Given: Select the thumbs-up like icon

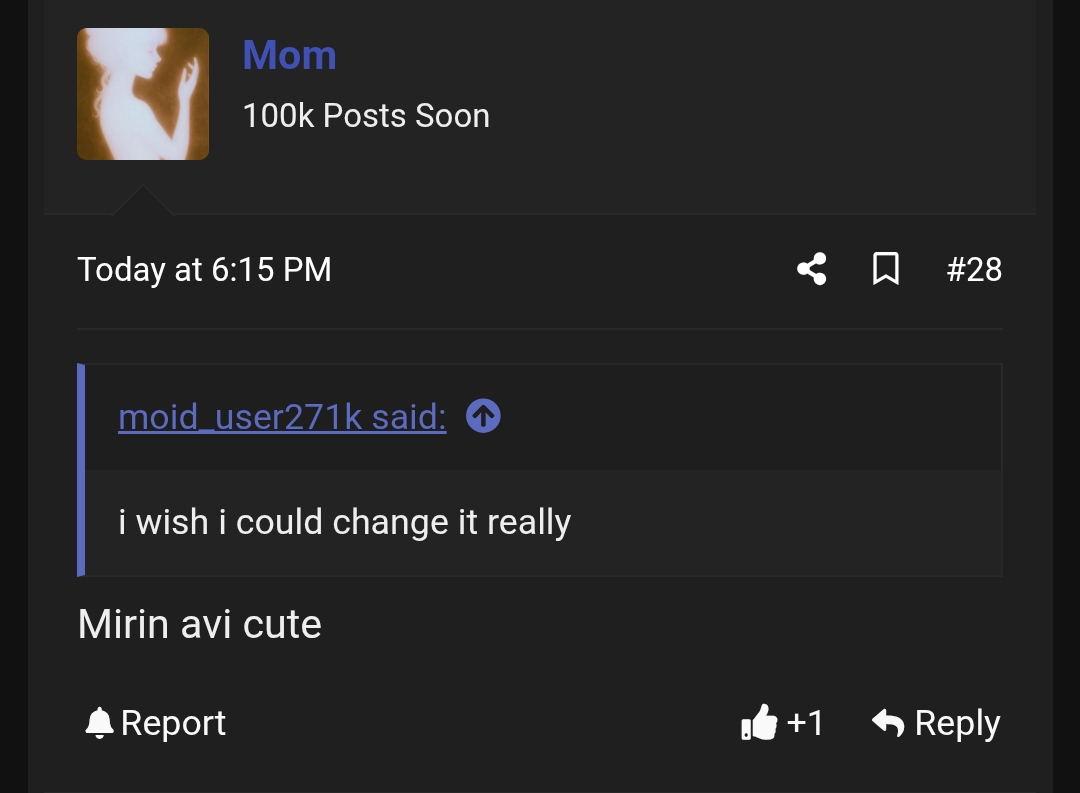Looking at the screenshot, I should (x=760, y=722).
